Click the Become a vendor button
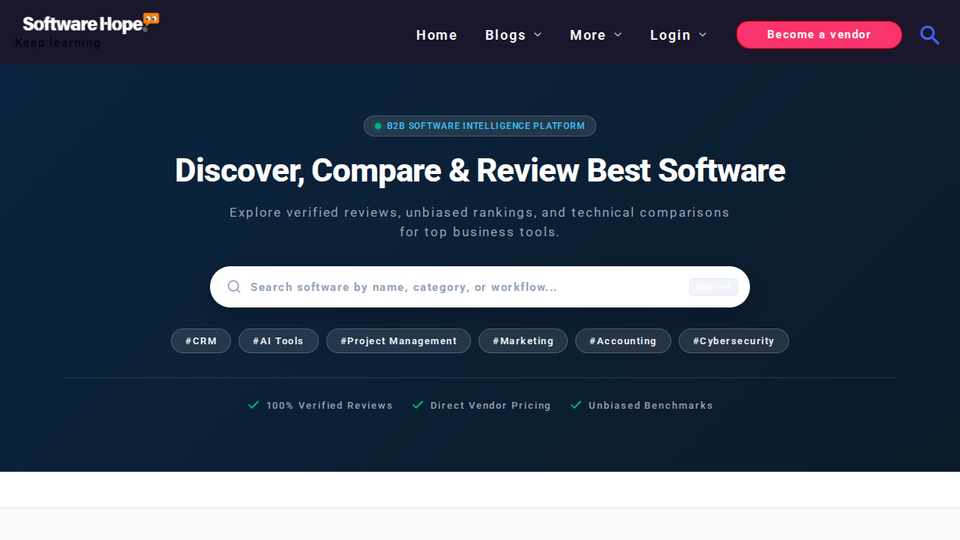 pos(819,34)
